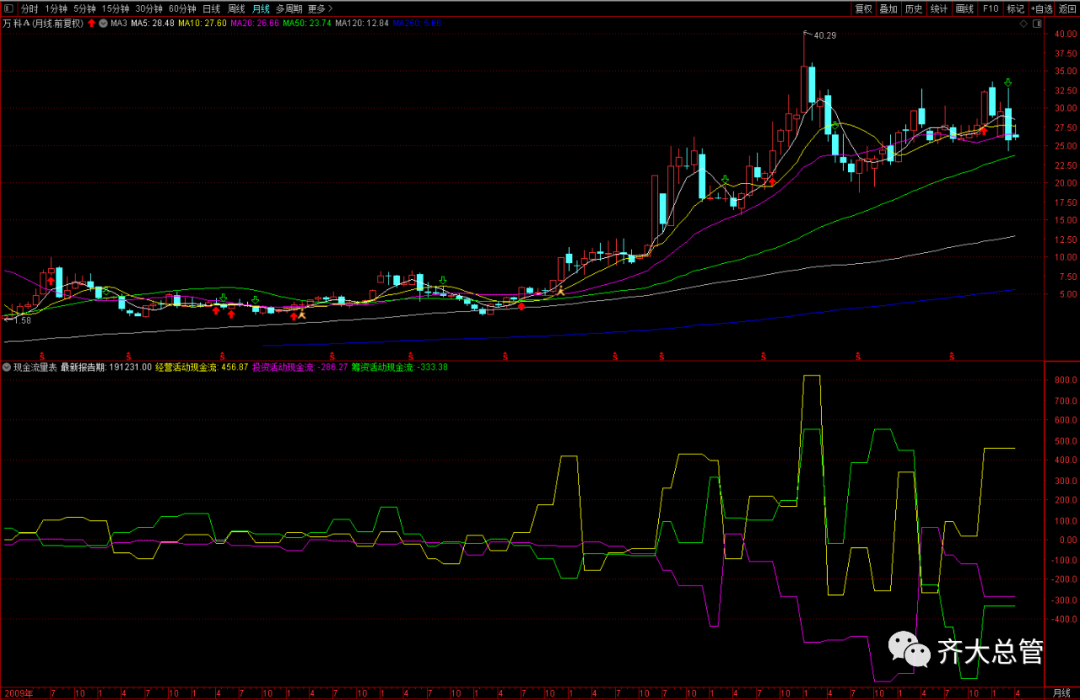The width and height of the screenshot is (1080, 700).
Task: Expand the 更多 periods menu
Action: pos(320,8)
